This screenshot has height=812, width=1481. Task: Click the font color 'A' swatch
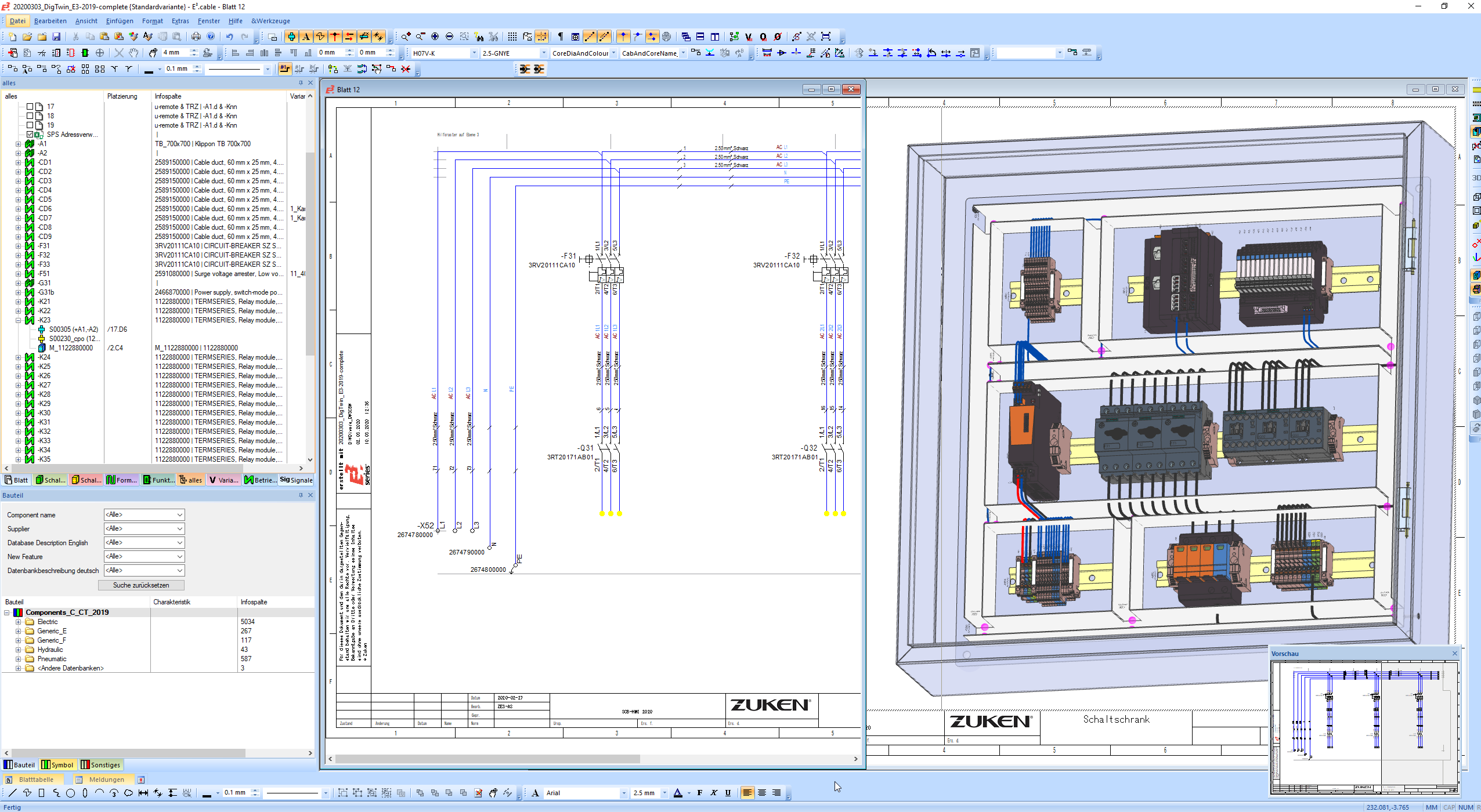(x=678, y=793)
